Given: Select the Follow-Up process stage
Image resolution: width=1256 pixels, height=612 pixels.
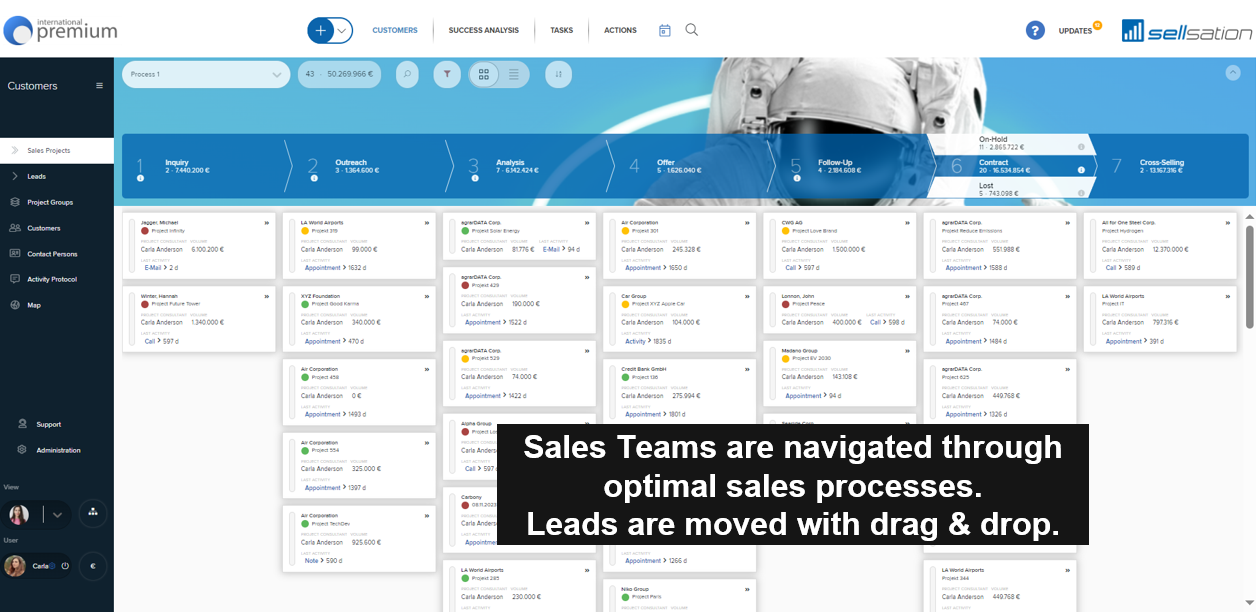Looking at the screenshot, I should tap(853, 166).
